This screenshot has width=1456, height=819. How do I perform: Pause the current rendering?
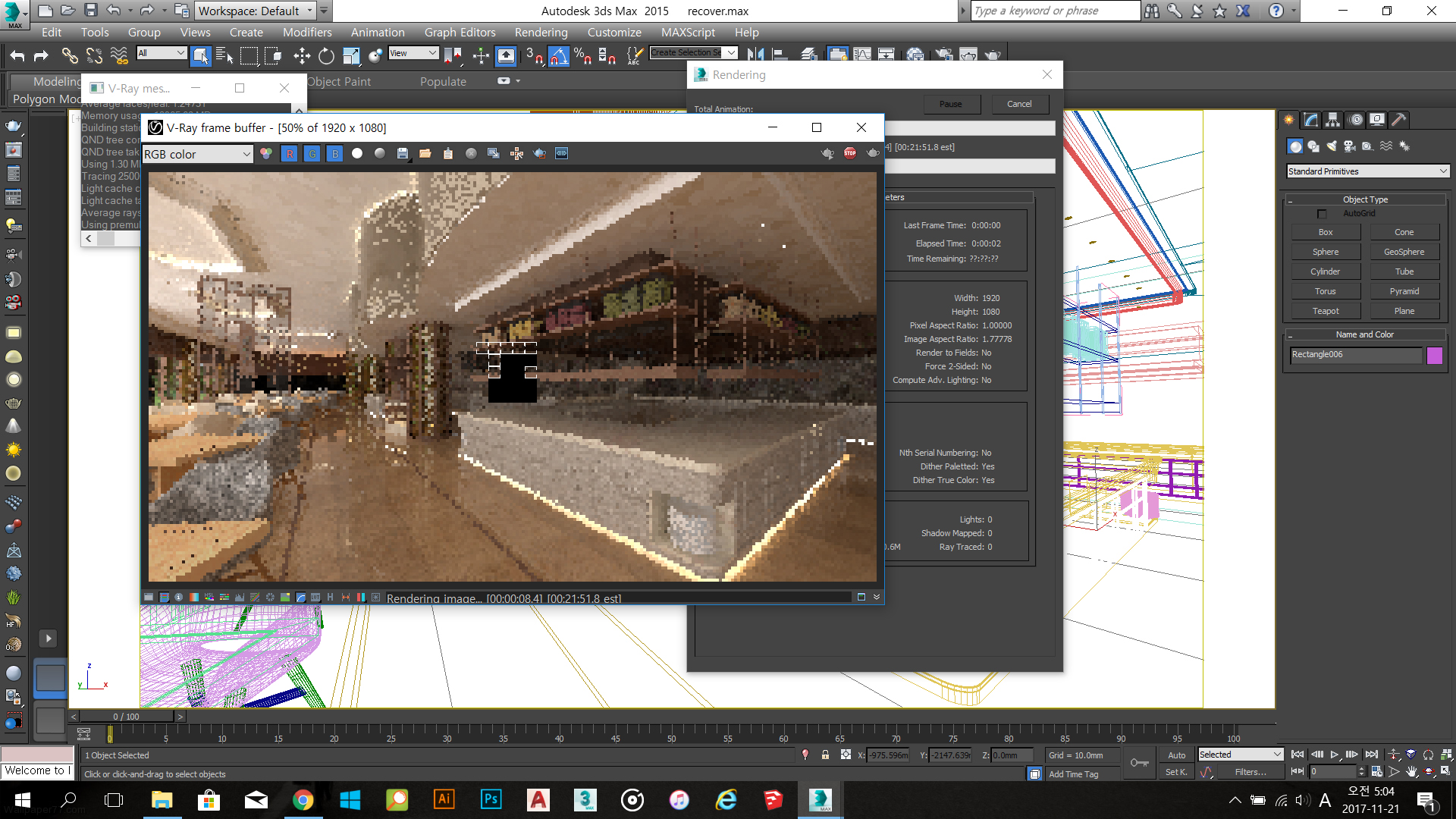click(x=952, y=104)
